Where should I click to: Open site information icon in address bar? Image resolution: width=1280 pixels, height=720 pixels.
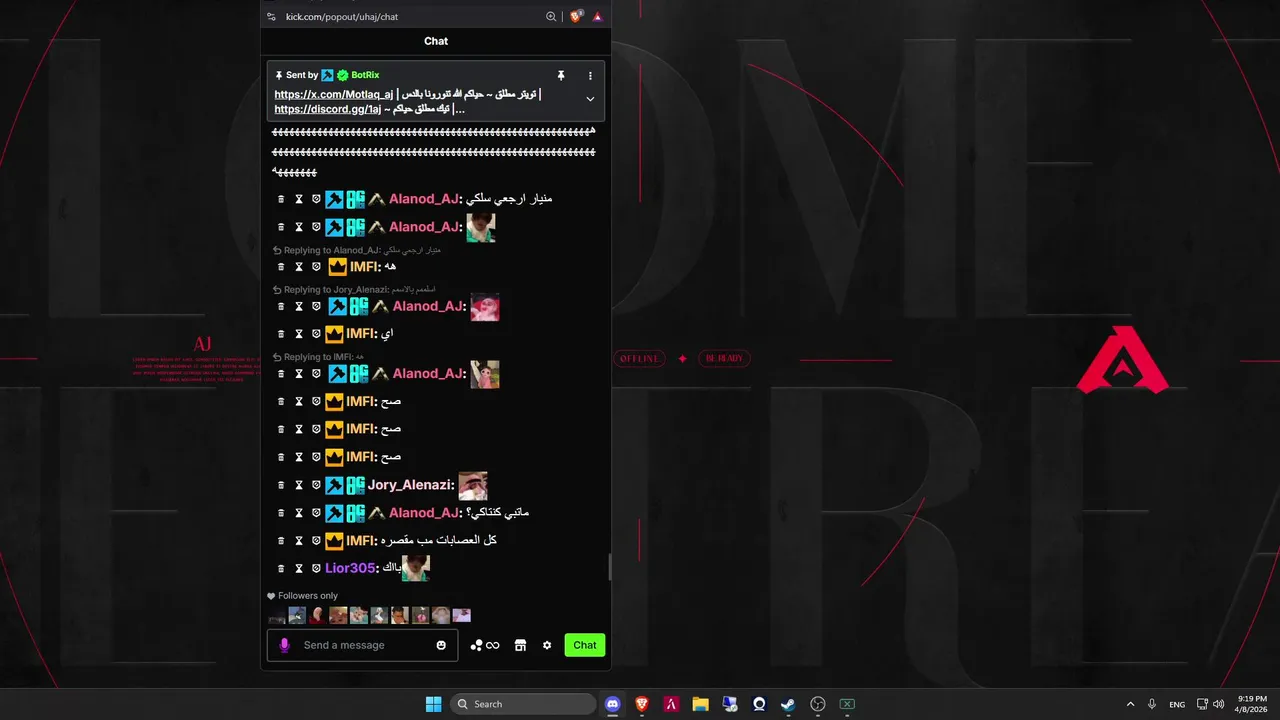[x=271, y=17]
